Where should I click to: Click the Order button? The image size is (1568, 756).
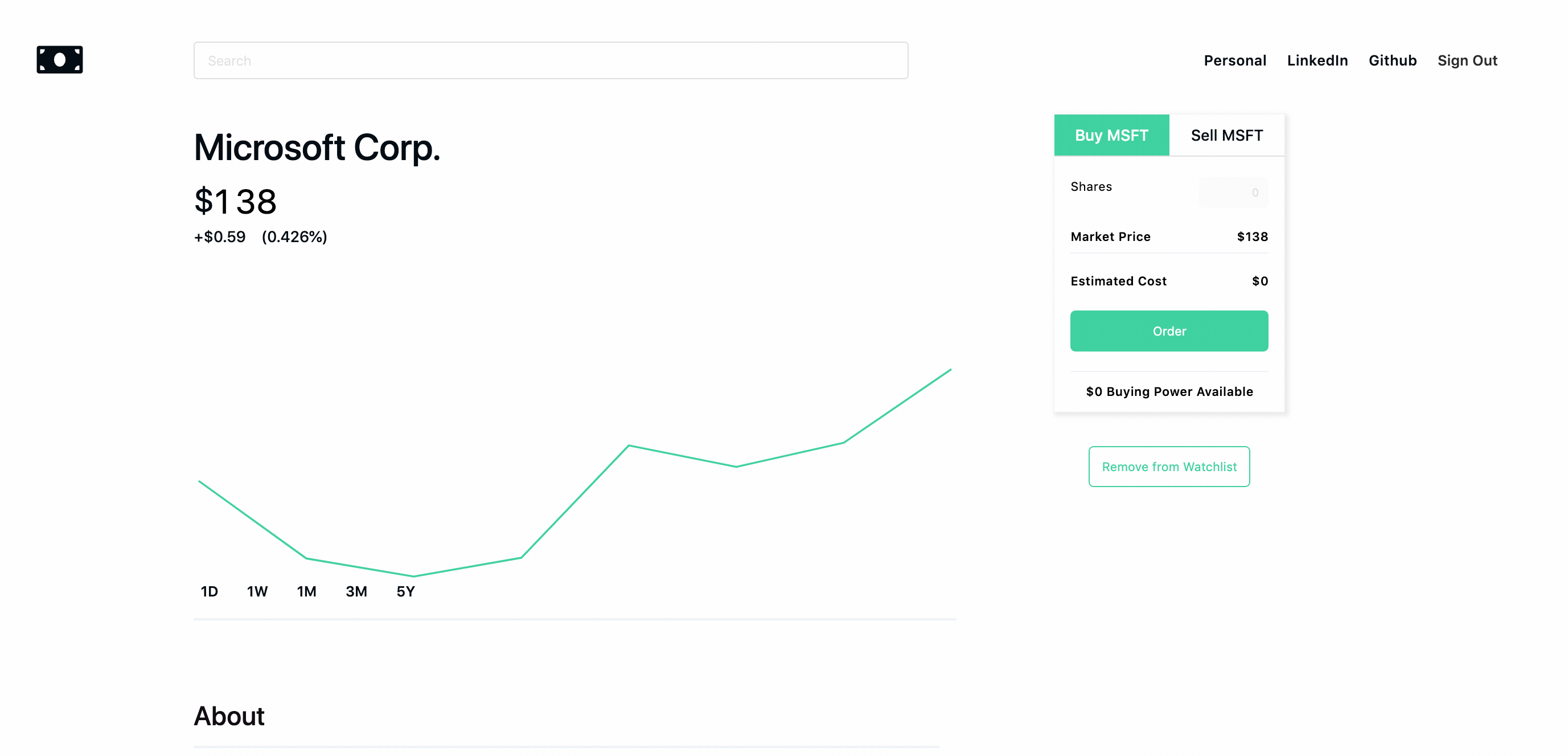[1169, 330]
